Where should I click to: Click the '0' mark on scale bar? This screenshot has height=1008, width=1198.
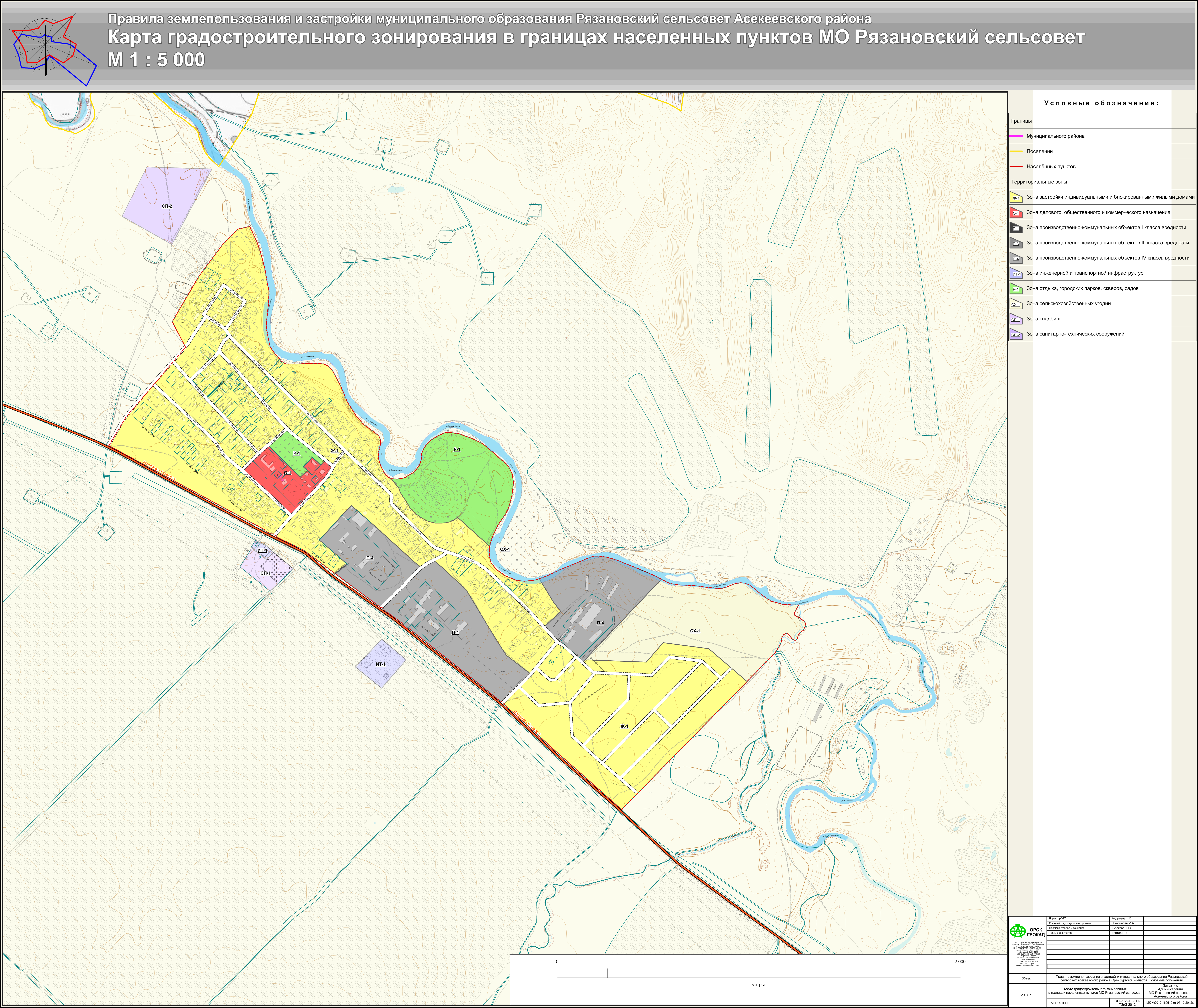557,962
